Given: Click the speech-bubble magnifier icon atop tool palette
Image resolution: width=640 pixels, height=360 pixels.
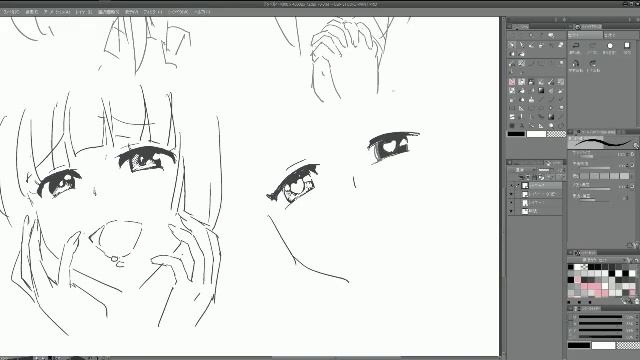Looking at the screenshot, I should pyautogui.click(x=551, y=36).
